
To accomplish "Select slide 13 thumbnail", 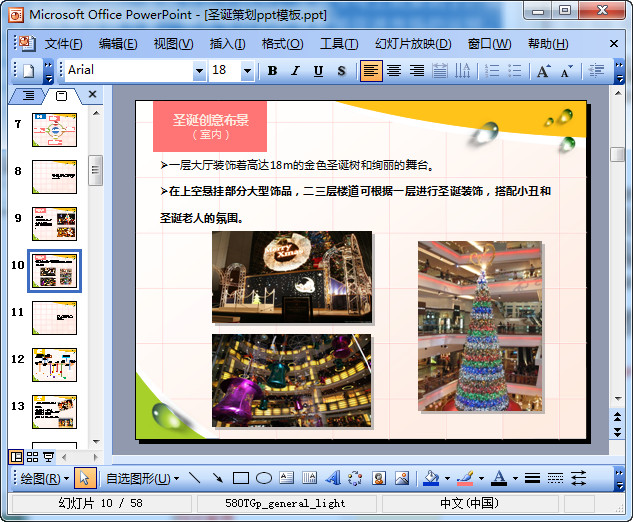I will point(54,412).
